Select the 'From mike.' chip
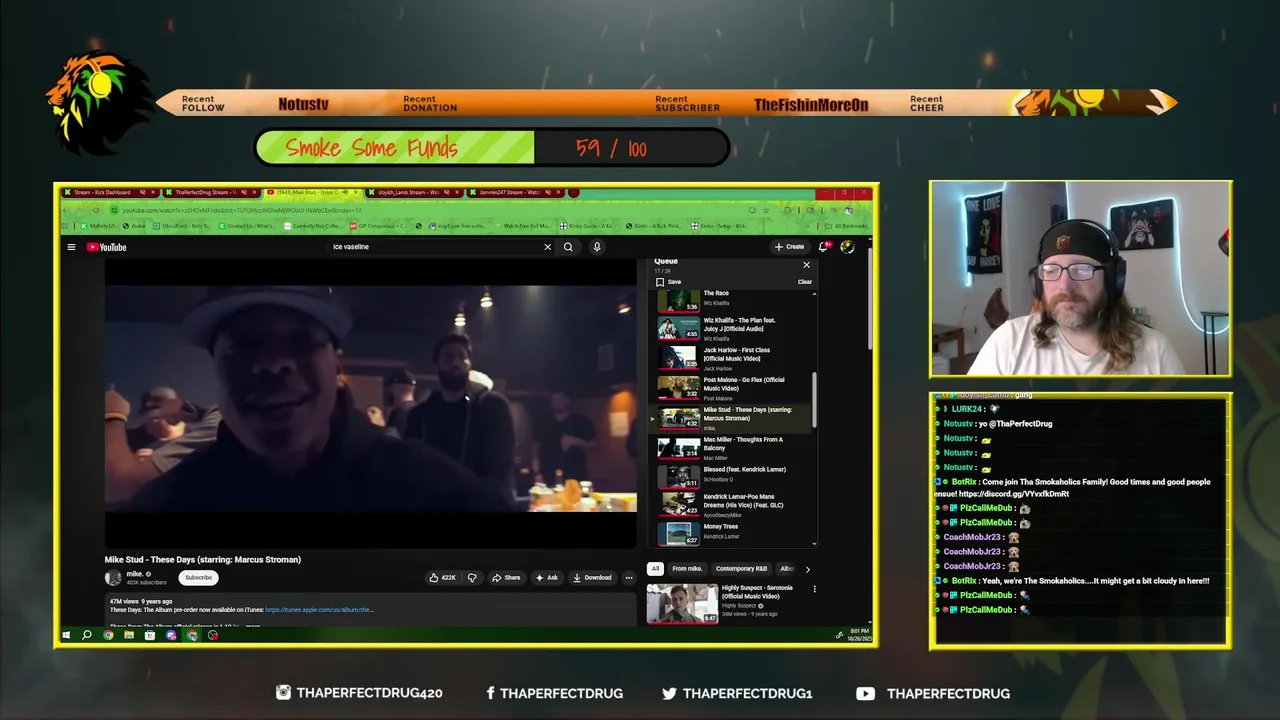 [x=687, y=569]
